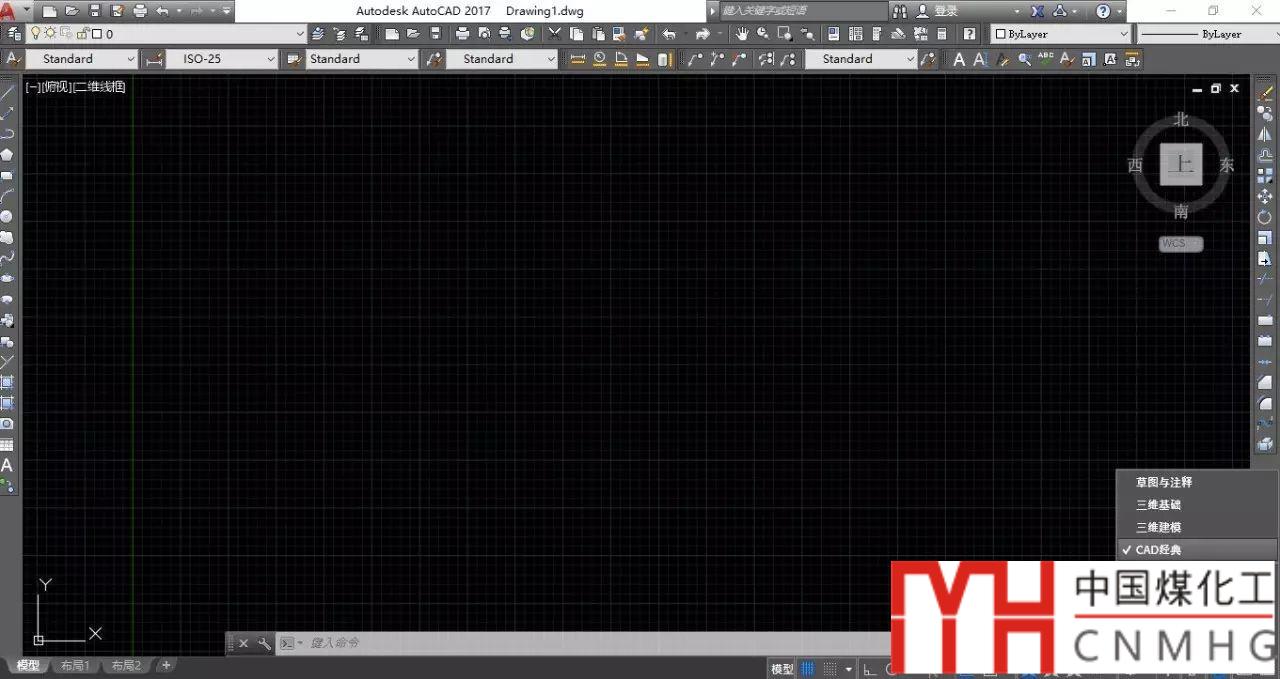
Task: Click the spell check ABC icon
Action: click(x=1046, y=59)
